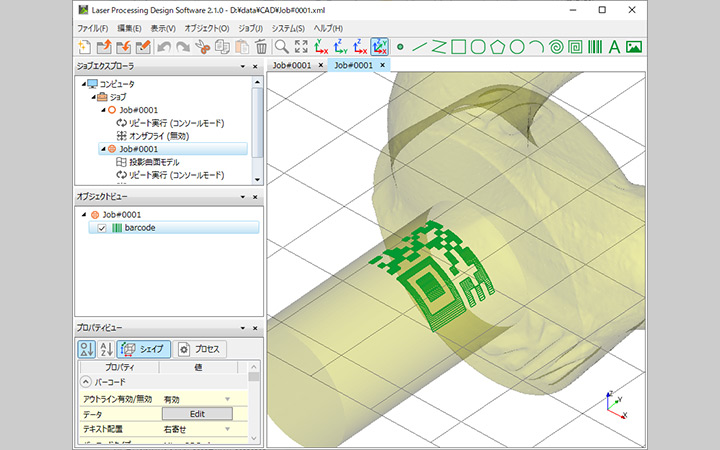Click the trash delete icon

[261, 46]
